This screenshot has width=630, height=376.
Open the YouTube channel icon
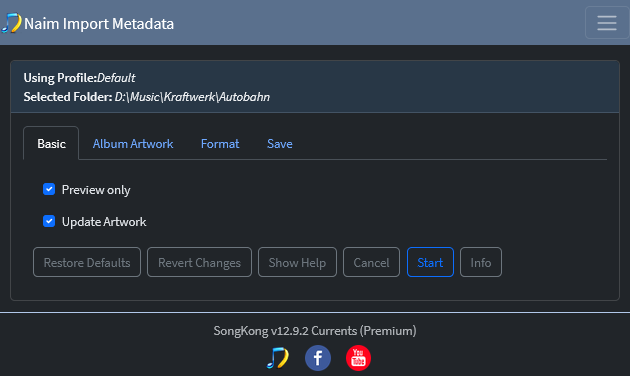tap(358, 358)
